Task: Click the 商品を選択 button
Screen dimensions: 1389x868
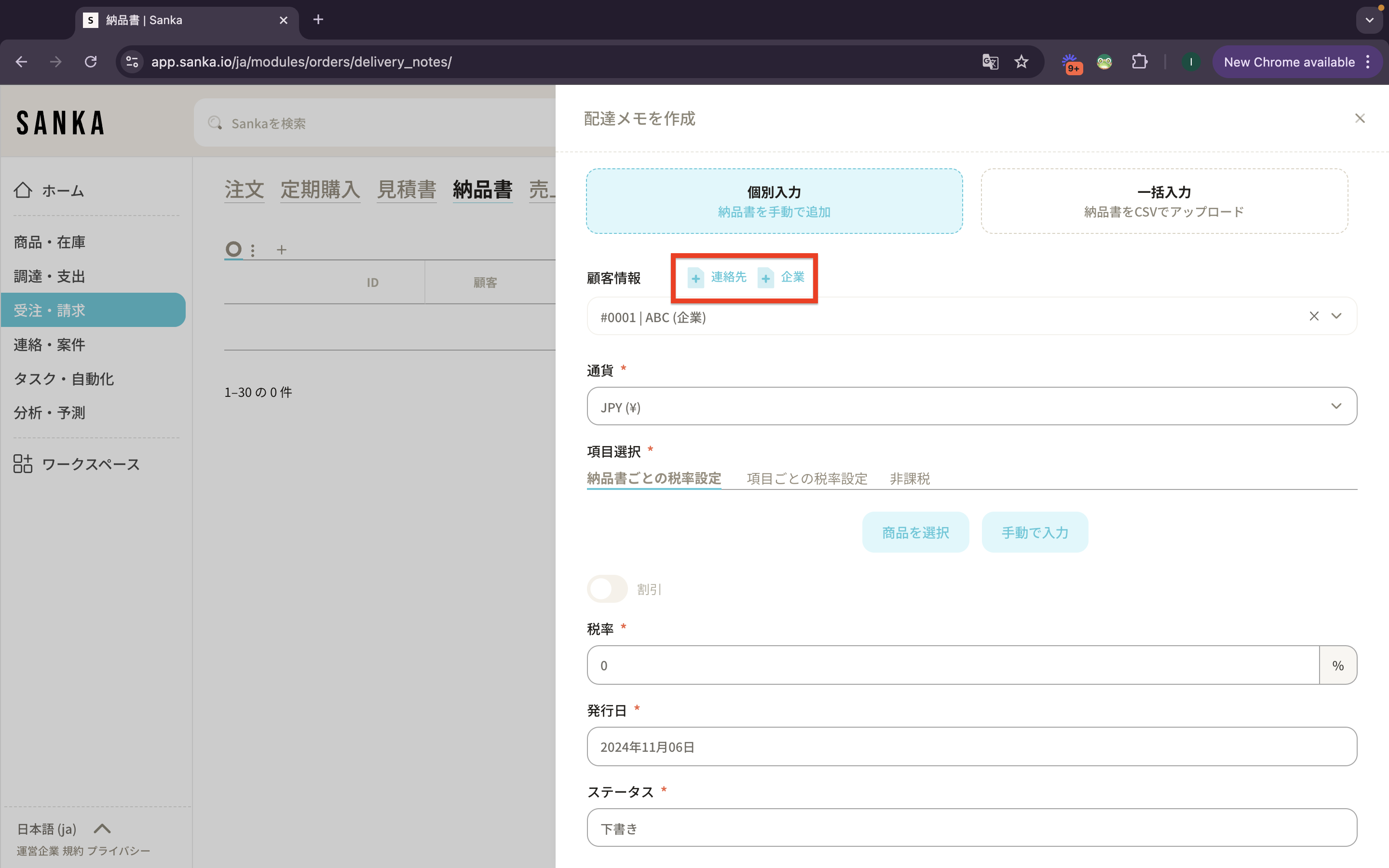Action: click(x=915, y=532)
